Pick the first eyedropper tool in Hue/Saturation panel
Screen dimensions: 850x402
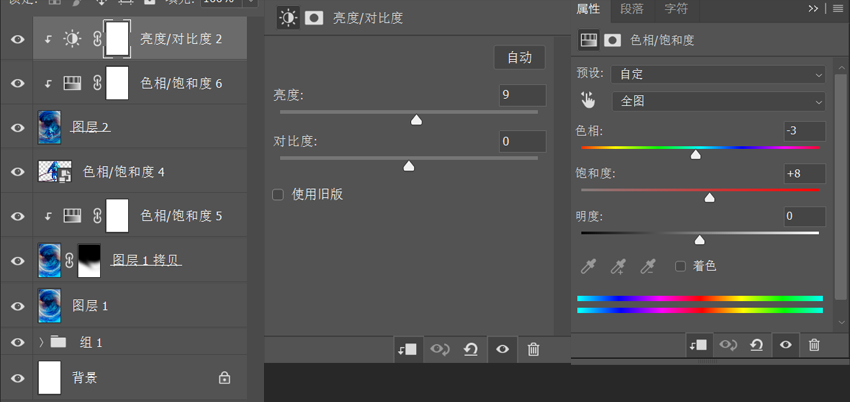(588, 266)
